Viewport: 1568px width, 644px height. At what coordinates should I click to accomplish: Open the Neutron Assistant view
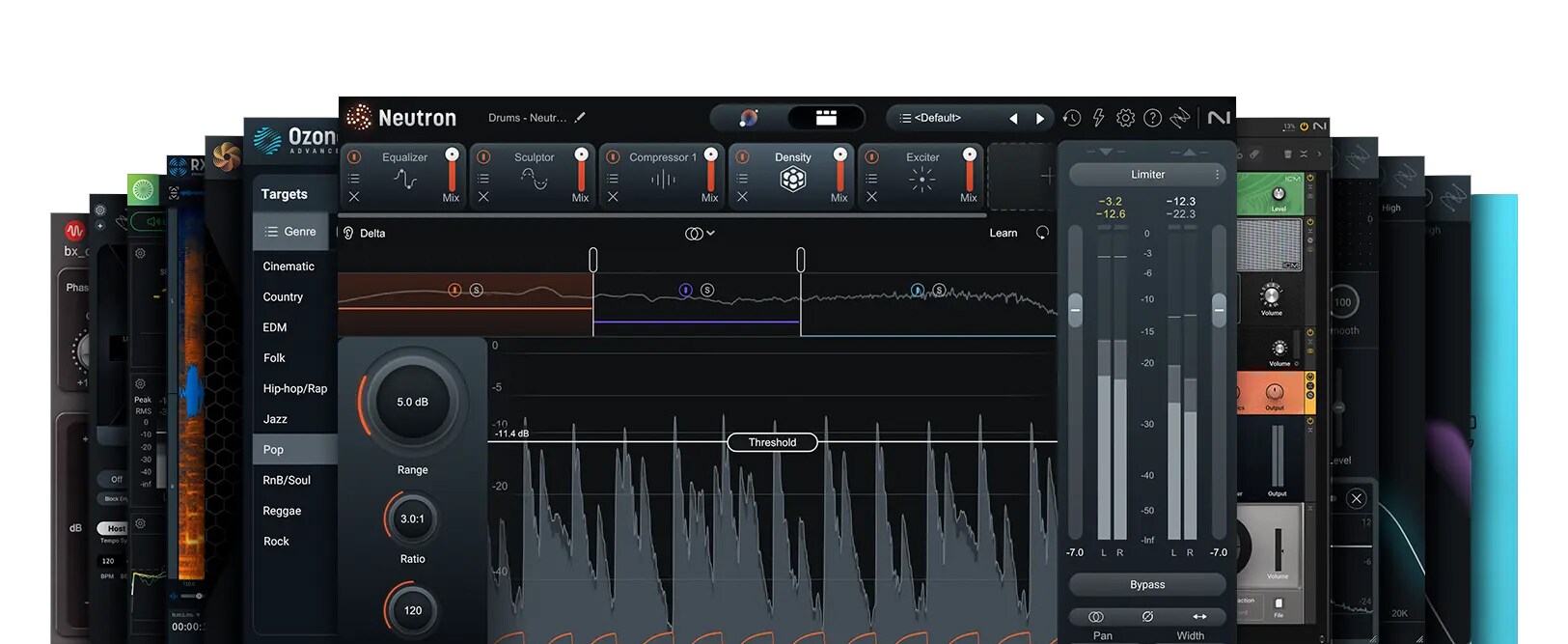coord(749,118)
